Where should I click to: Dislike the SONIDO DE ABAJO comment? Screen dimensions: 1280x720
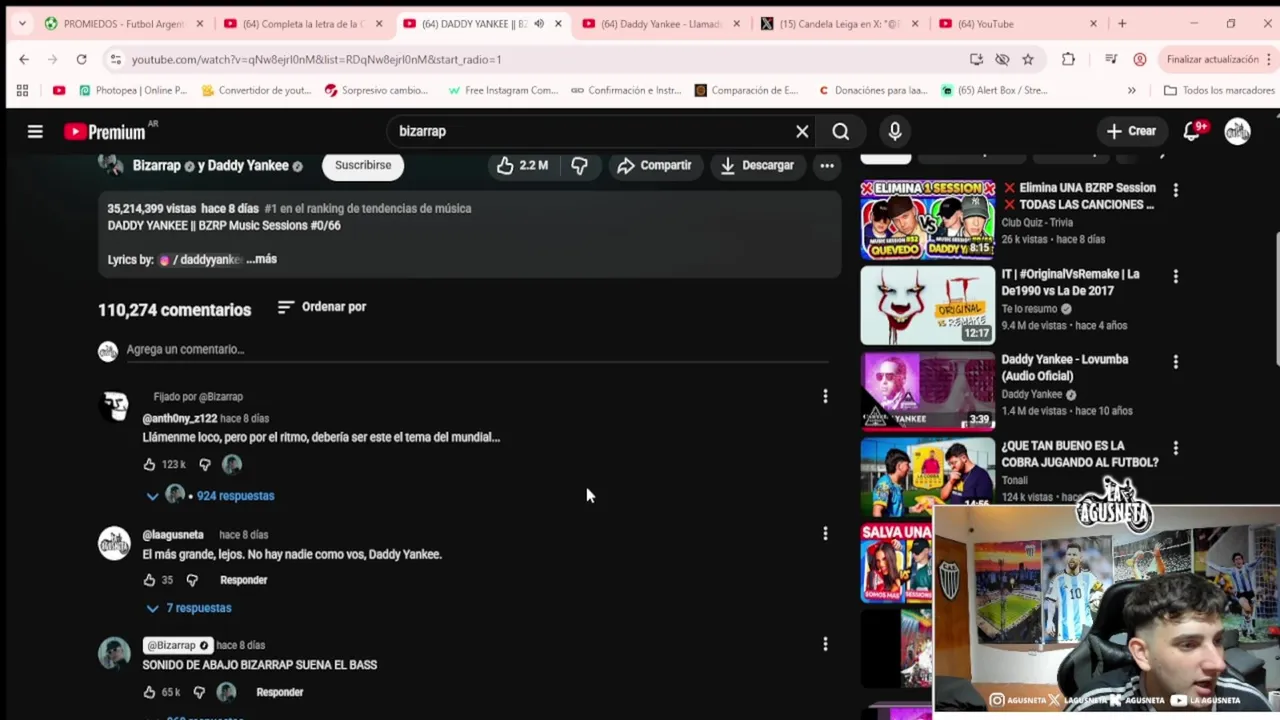click(199, 692)
